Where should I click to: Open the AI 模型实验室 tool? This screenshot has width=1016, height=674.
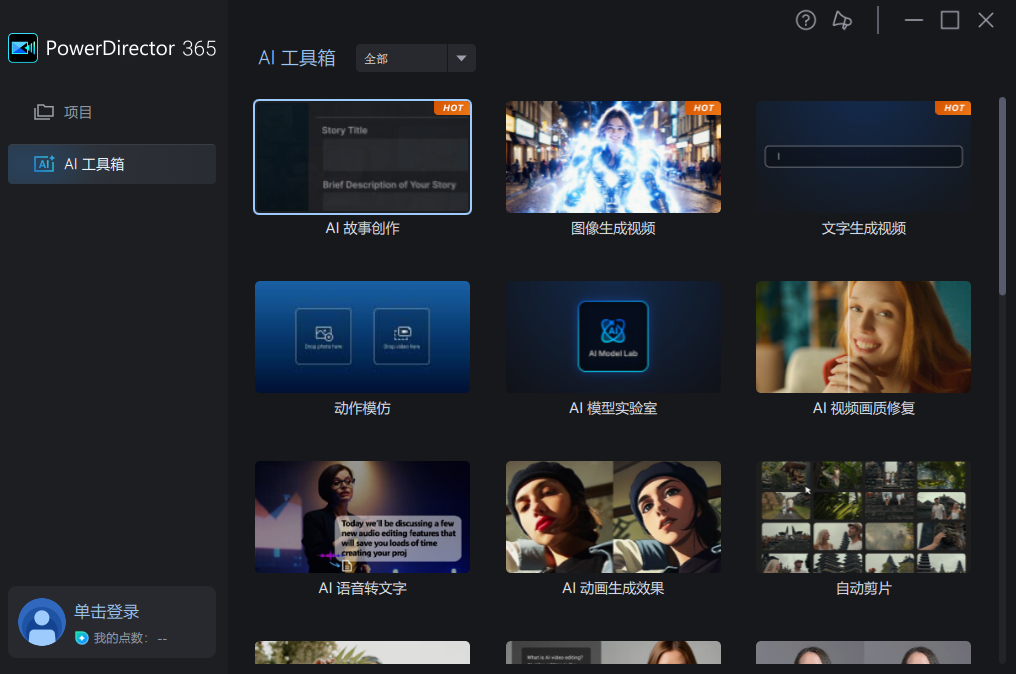[x=613, y=337]
